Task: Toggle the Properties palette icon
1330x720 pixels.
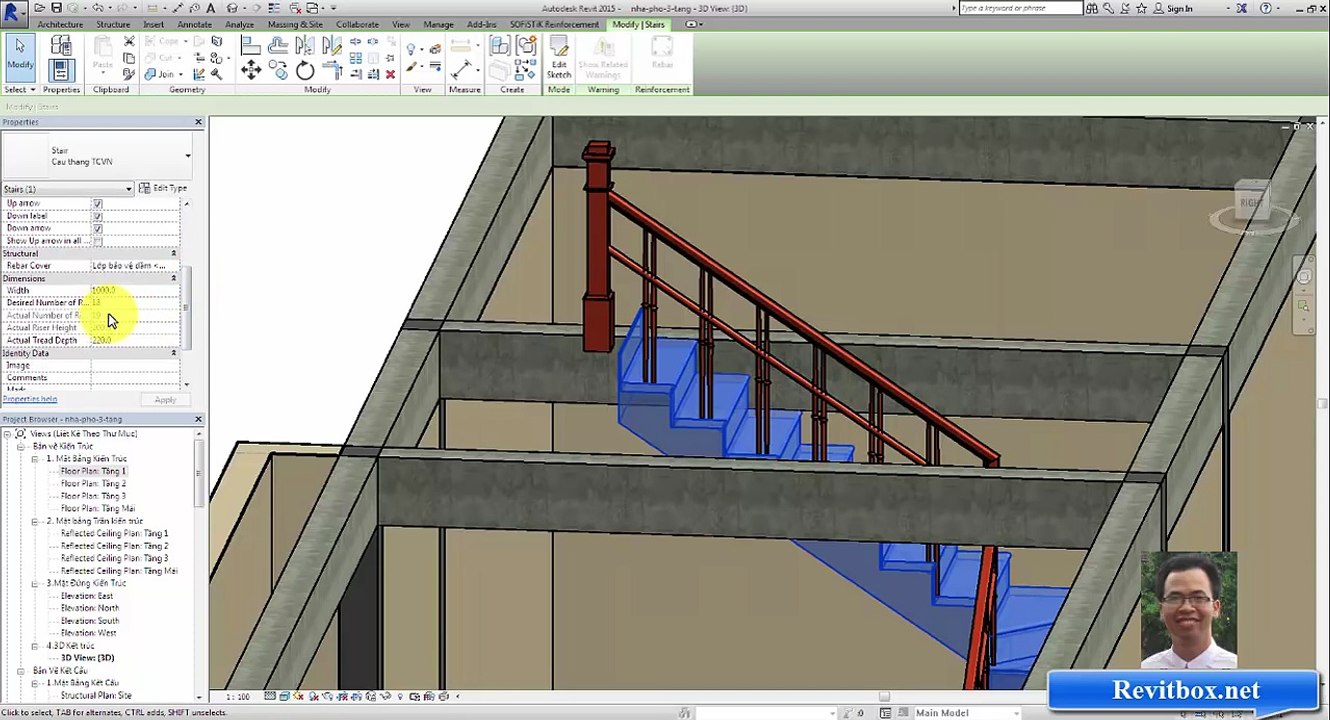Action: (61, 70)
